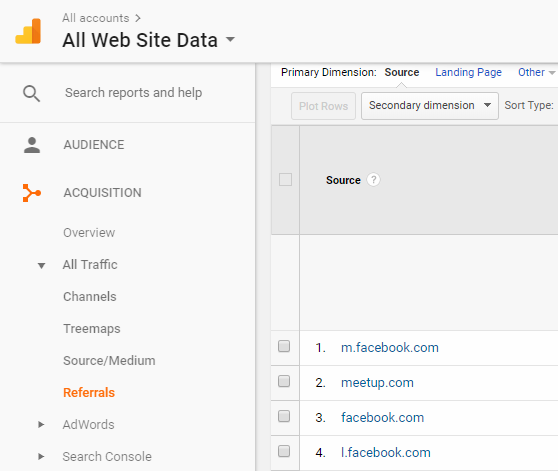Click the Sort Type label

(529, 105)
